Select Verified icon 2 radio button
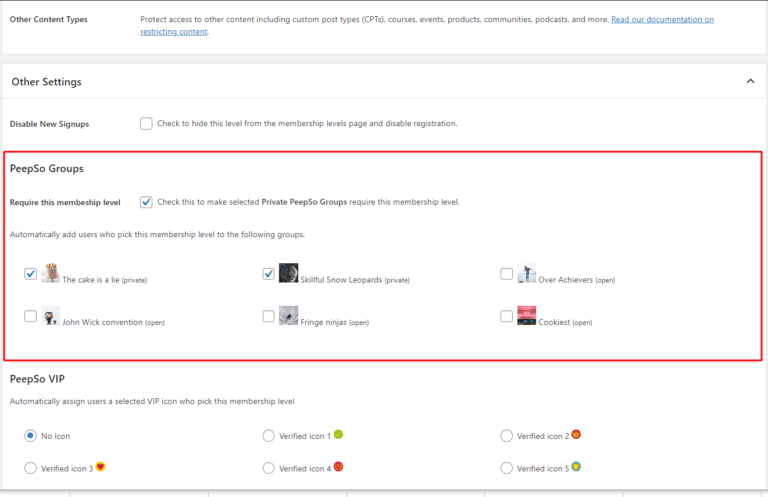The width and height of the screenshot is (768, 497). (507, 436)
